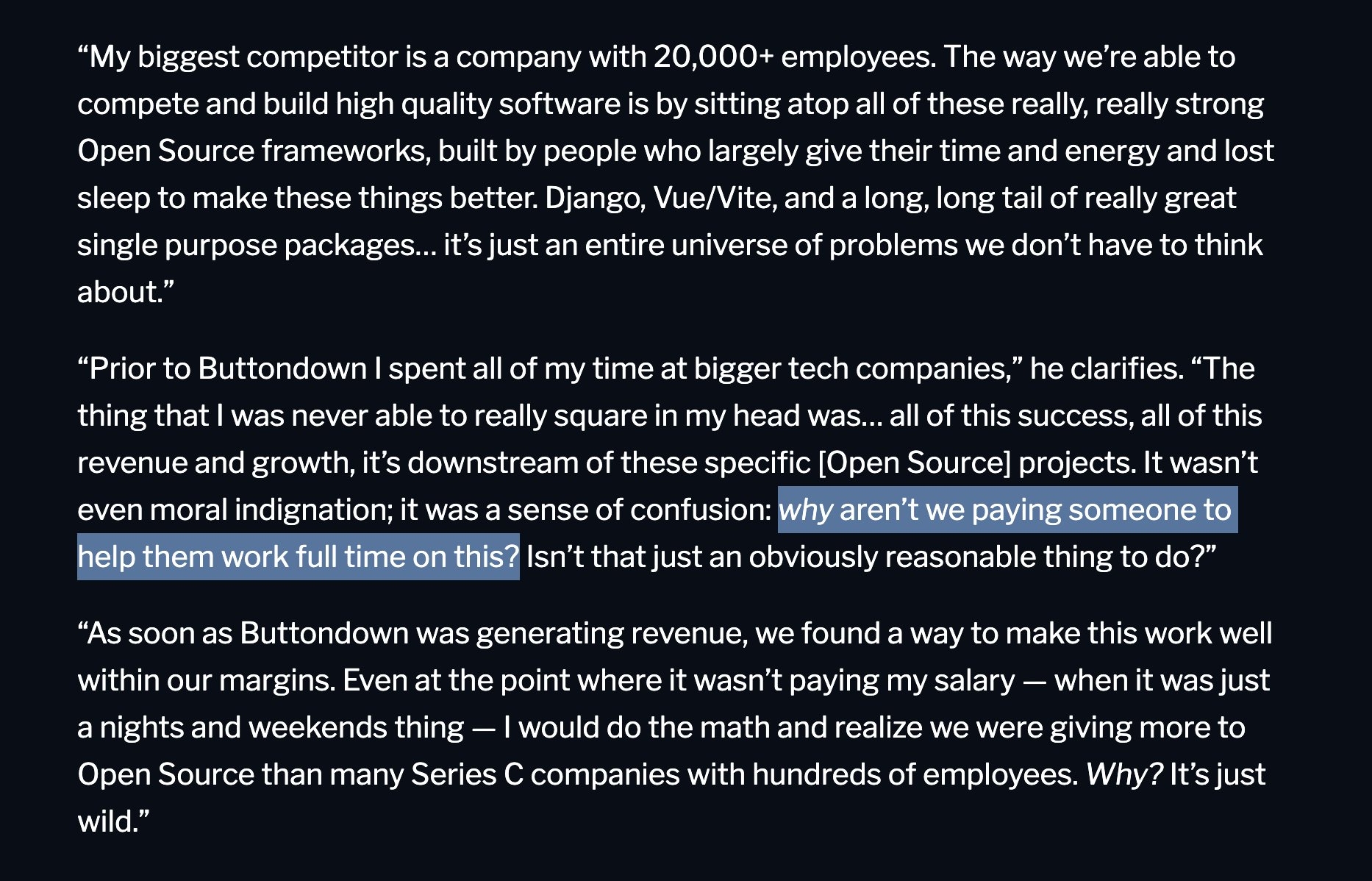Click the words "single purpose packages"
Viewport: 1372px width, 881px height.
point(246,246)
